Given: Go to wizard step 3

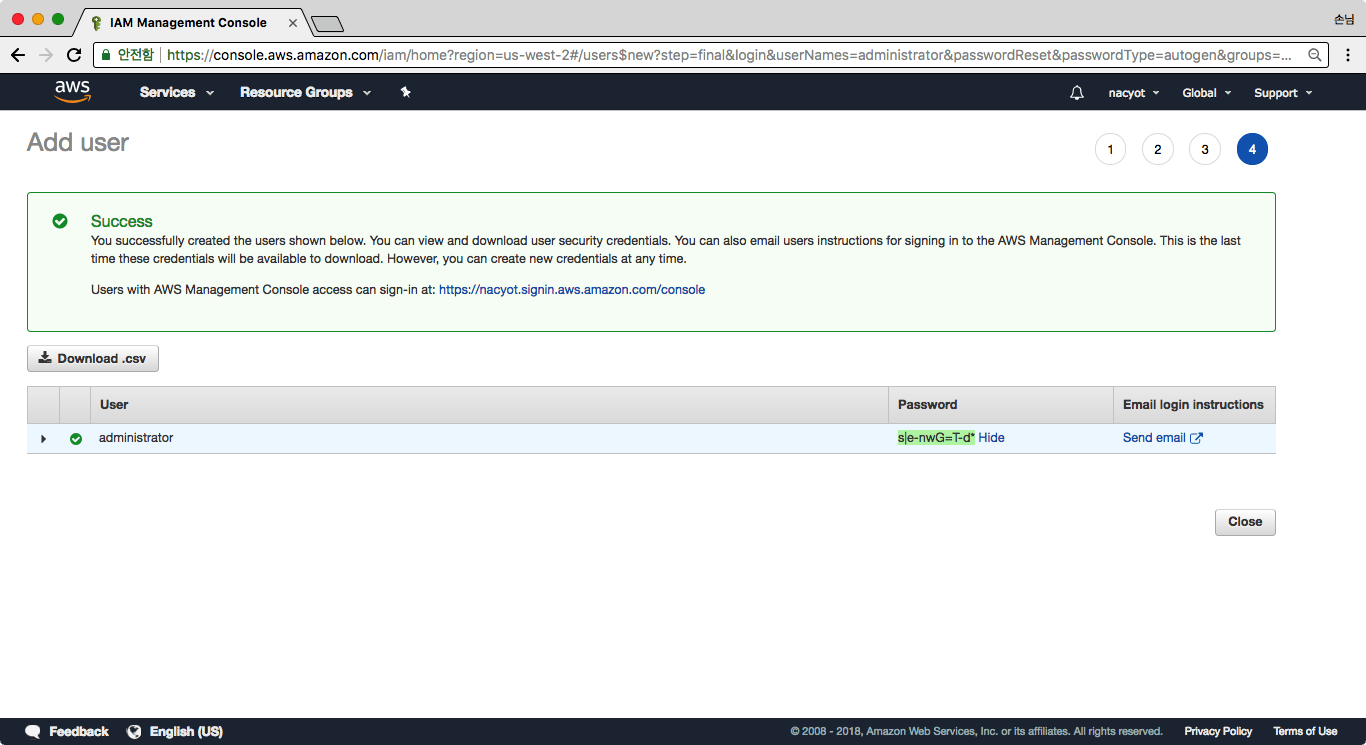Looking at the screenshot, I should pyautogui.click(x=1204, y=149).
